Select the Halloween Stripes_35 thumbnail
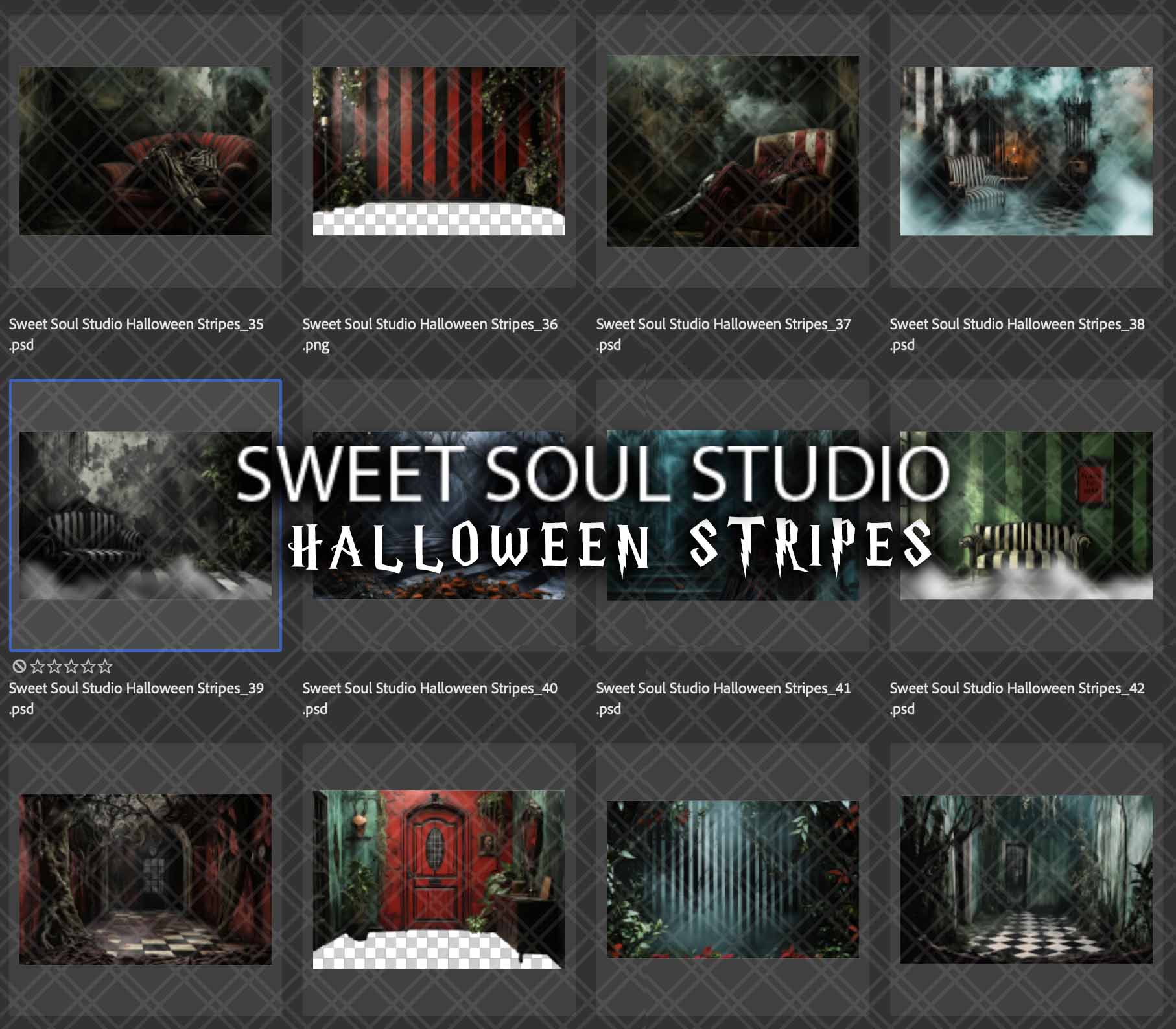This screenshot has height=1029, width=1176. (145, 151)
